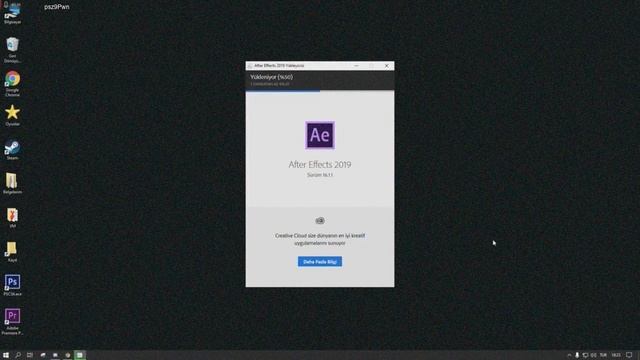Viewport: 640px width, 360px height.
Task: Select the Sürüm version text
Action: (x=320, y=175)
